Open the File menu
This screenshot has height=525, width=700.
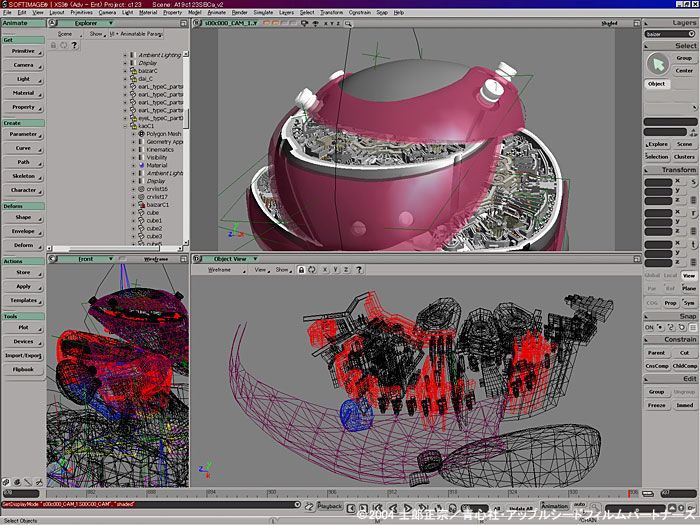coord(7,12)
